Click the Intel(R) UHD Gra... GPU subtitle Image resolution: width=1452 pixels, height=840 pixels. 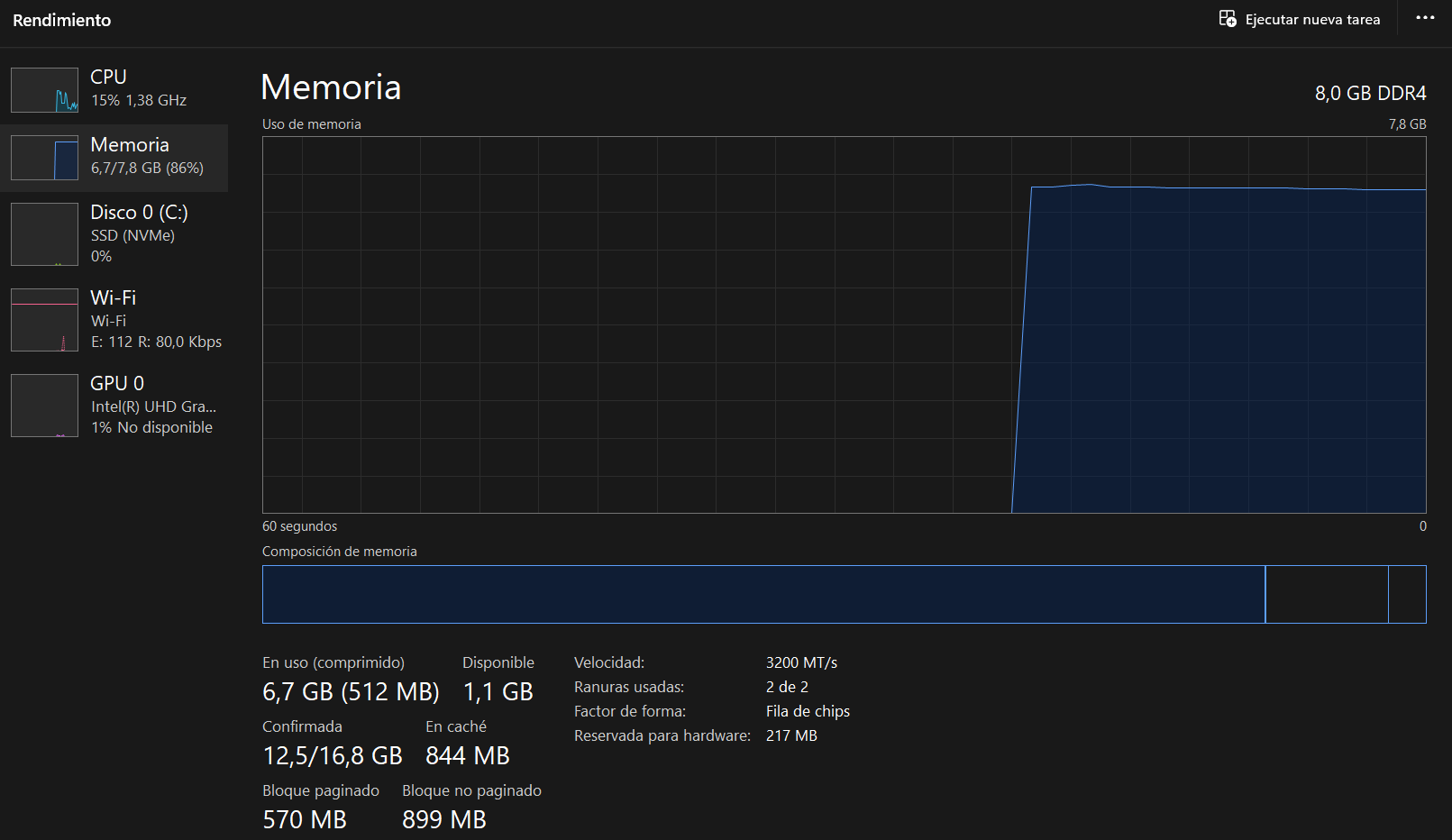pyautogui.click(x=153, y=406)
